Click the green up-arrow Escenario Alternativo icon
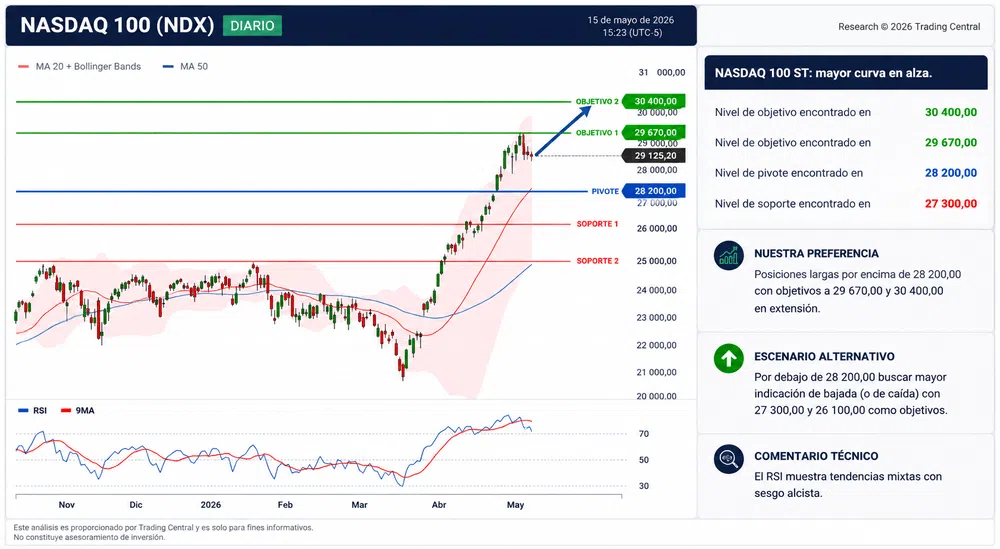Viewport: 1000px width, 549px height. (728, 358)
